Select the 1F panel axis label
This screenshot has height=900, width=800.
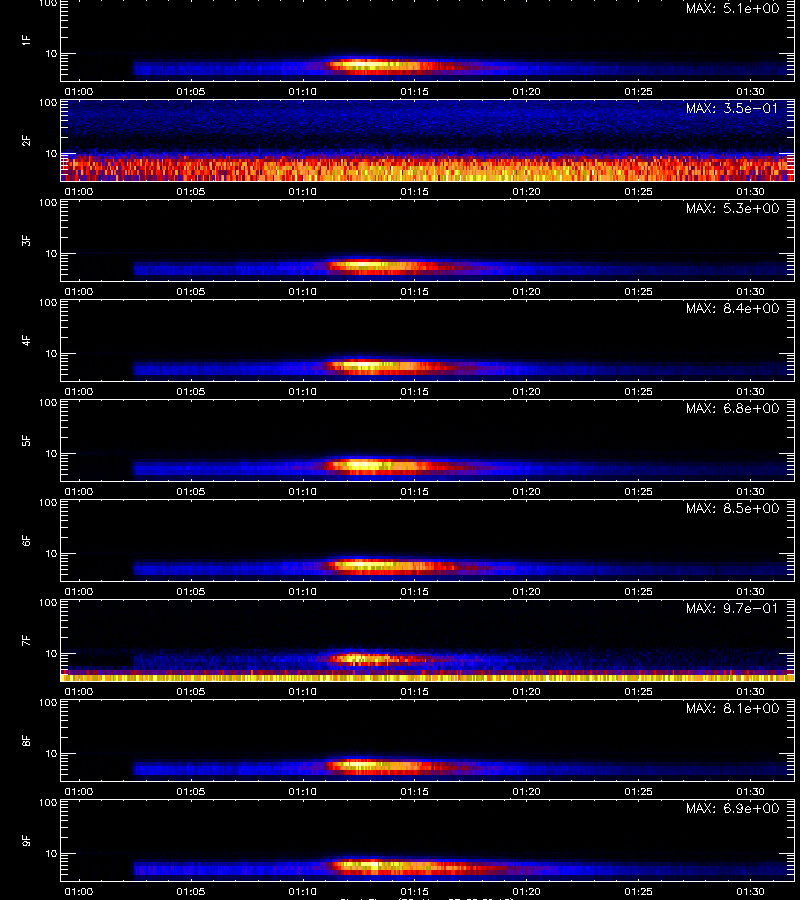(x=26, y=40)
